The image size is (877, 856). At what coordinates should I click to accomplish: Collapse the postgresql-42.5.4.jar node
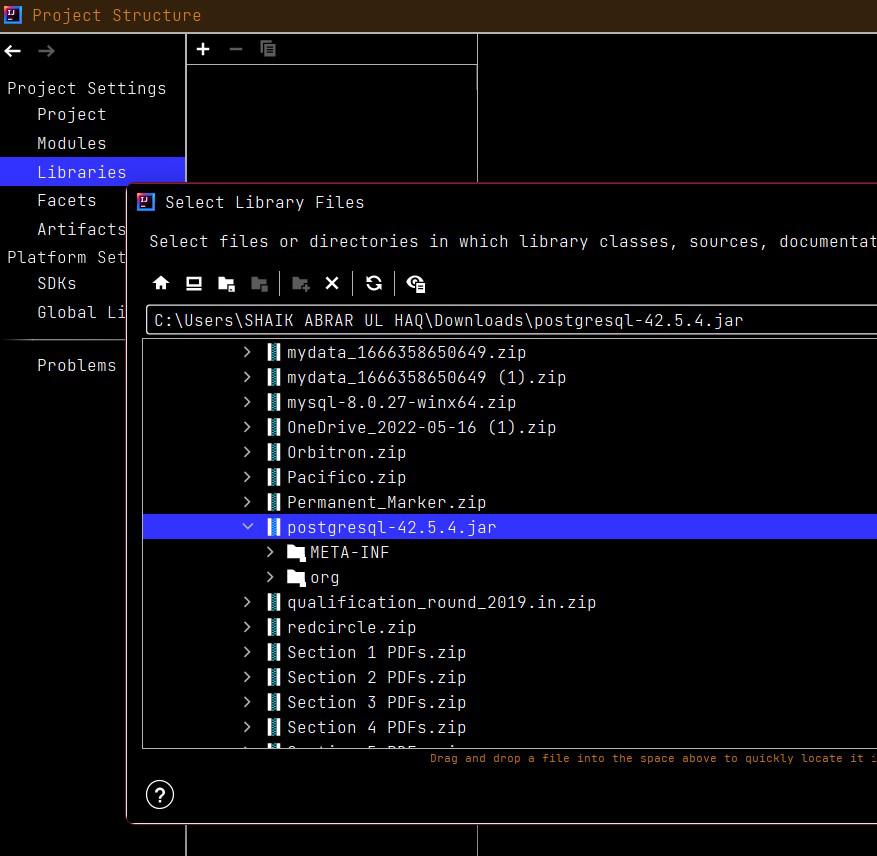point(247,527)
